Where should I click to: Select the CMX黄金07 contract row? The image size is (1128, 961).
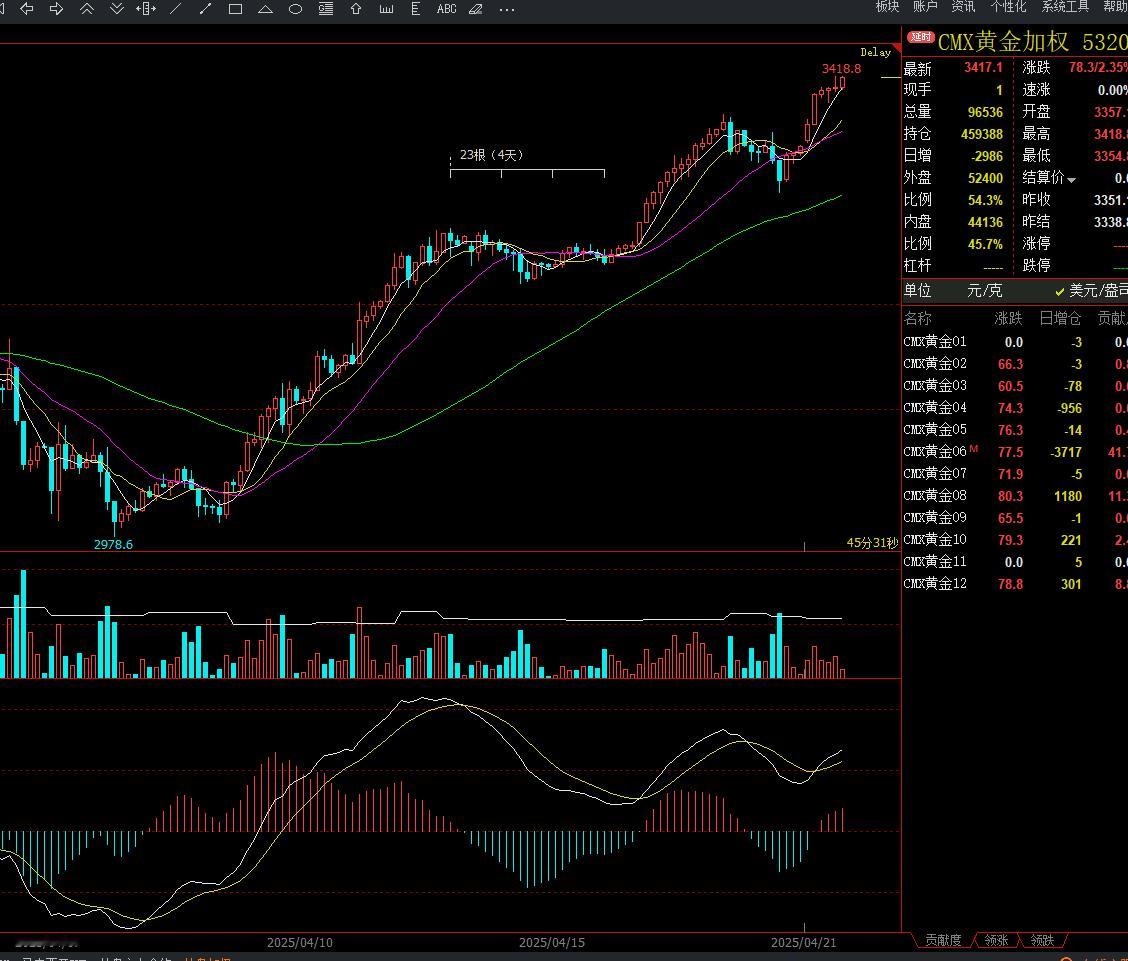click(1015, 474)
